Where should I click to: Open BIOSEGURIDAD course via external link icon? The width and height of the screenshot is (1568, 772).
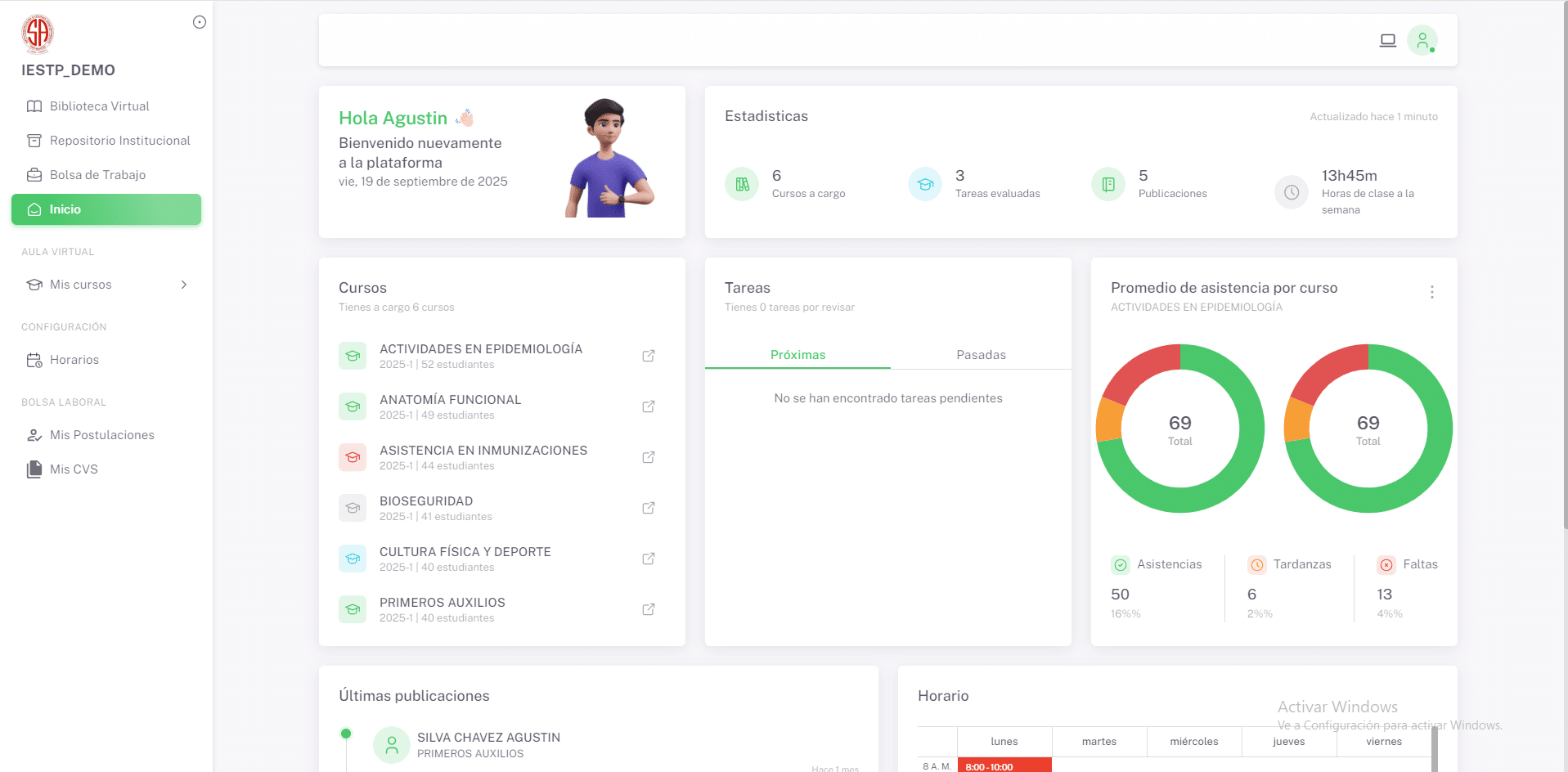(x=648, y=508)
